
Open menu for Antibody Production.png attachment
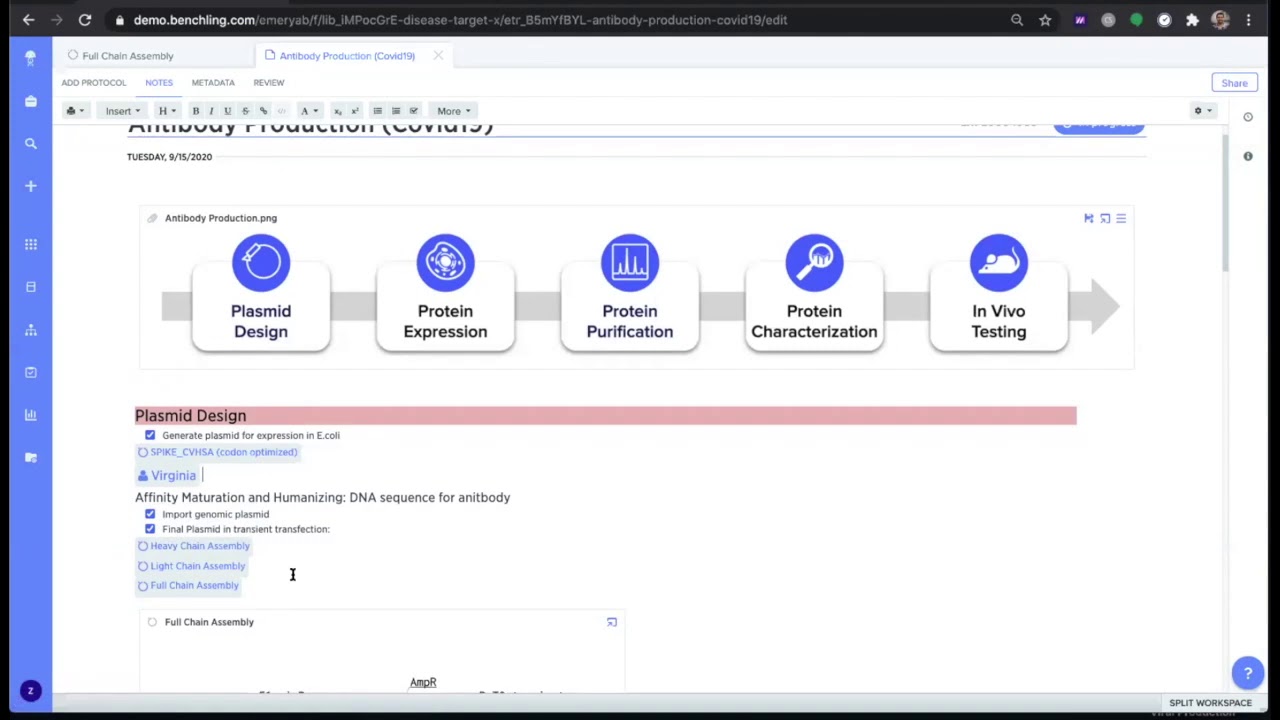1121,218
